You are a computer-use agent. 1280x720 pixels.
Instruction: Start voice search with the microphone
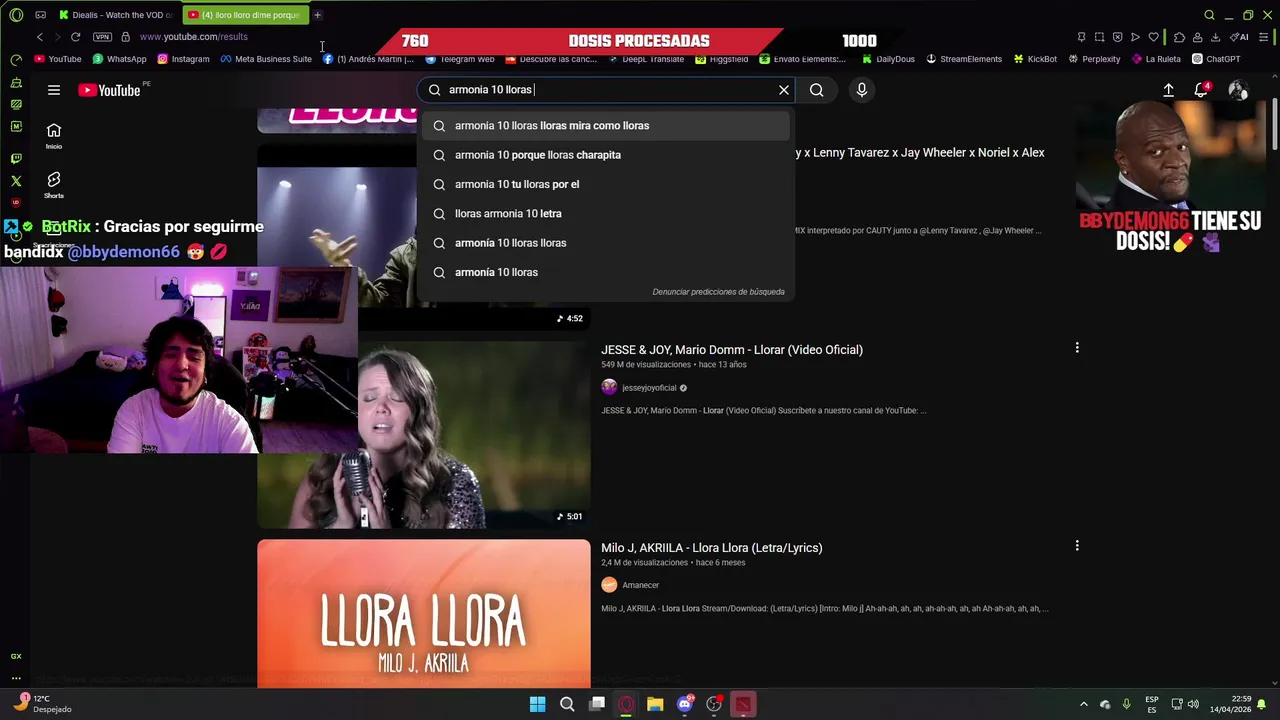pyautogui.click(x=862, y=90)
